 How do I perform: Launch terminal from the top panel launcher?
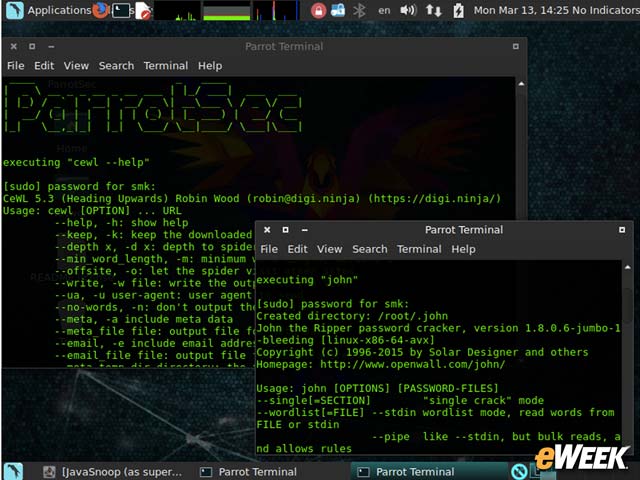click(x=121, y=10)
